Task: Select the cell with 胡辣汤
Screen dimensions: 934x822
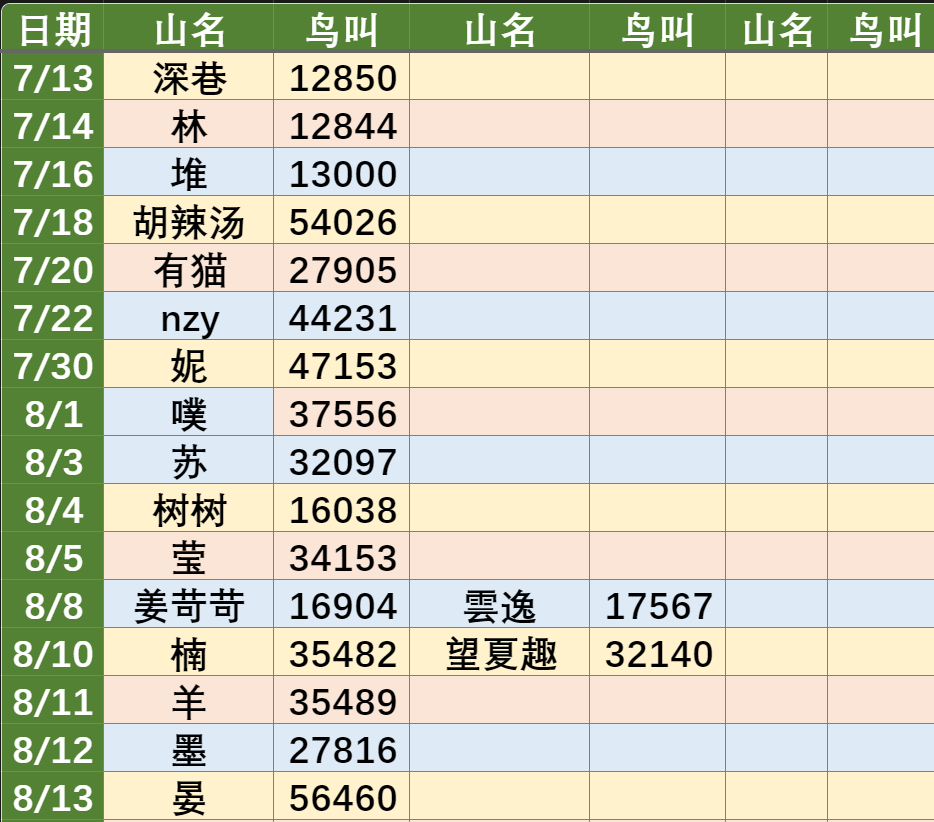Action: point(189,220)
